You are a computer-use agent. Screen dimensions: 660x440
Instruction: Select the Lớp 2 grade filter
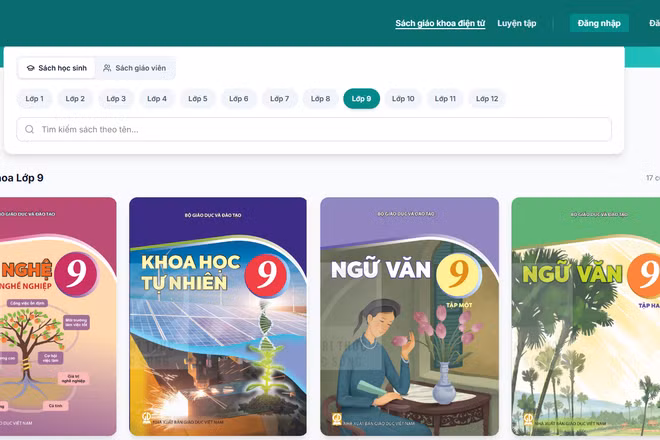click(75, 99)
